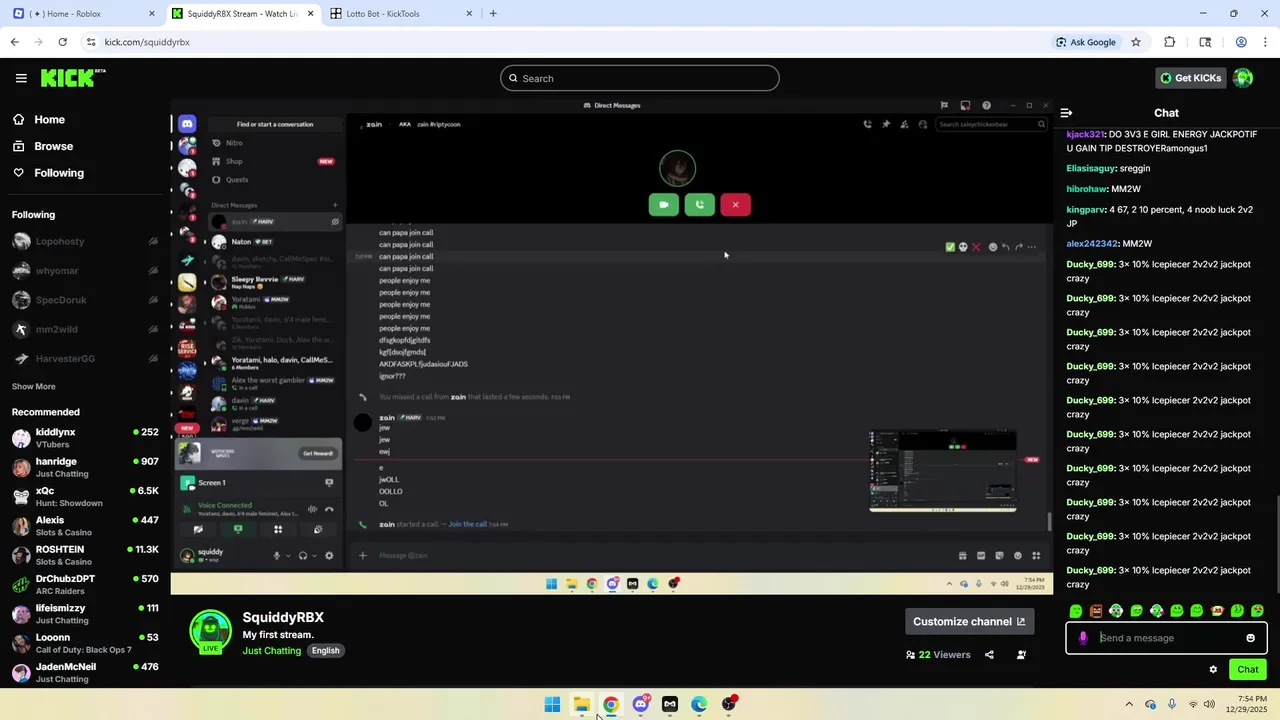Click the green video call button in the stream
The image size is (1280, 720).
[x=664, y=205]
